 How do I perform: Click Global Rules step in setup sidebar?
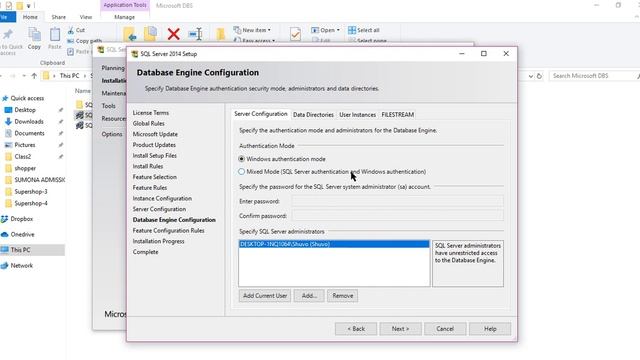coord(149,123)
